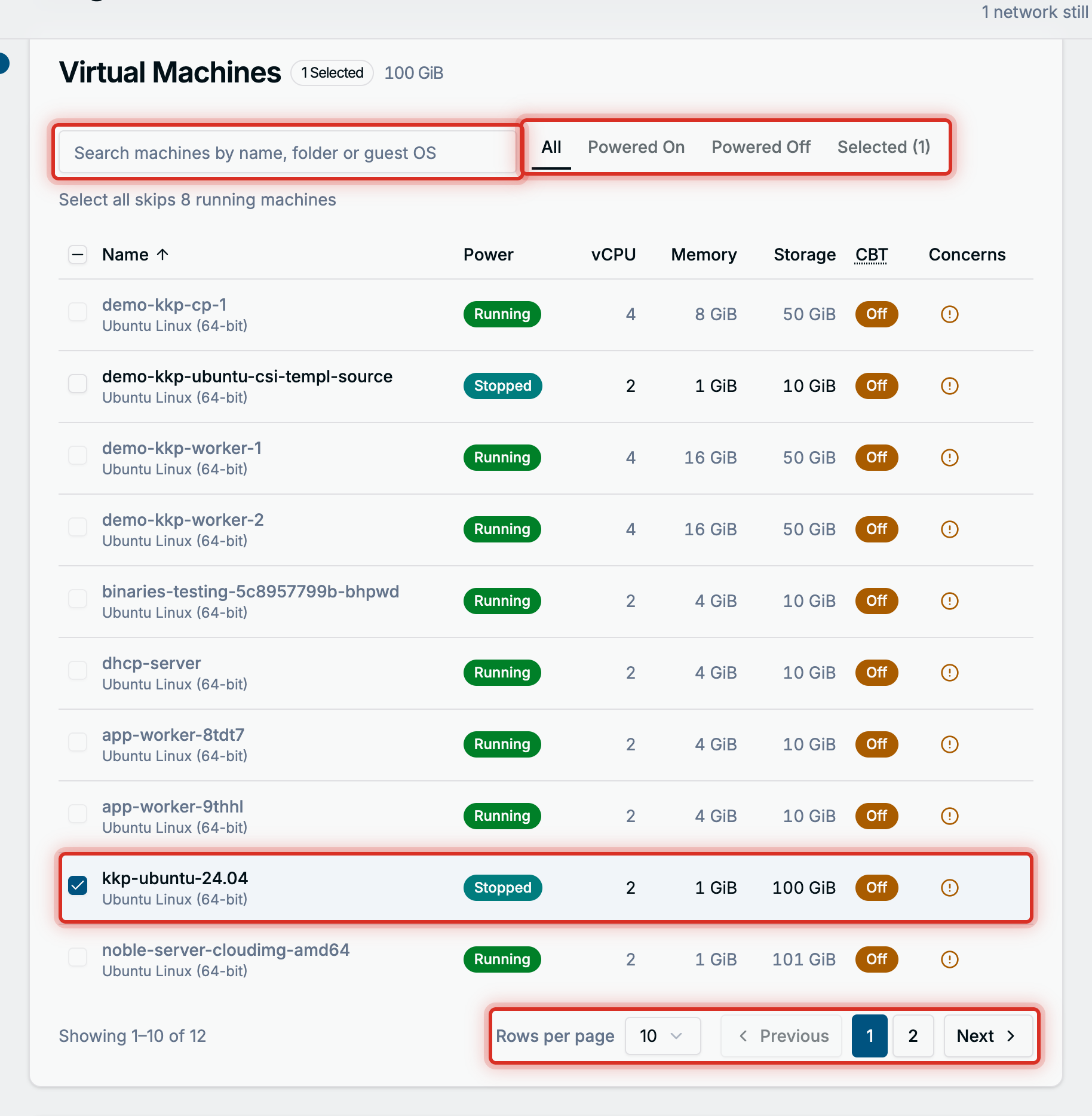
Task: Tick the demo-kkp-cp-1 row checkbox
Action: click(x=78, y=312)
